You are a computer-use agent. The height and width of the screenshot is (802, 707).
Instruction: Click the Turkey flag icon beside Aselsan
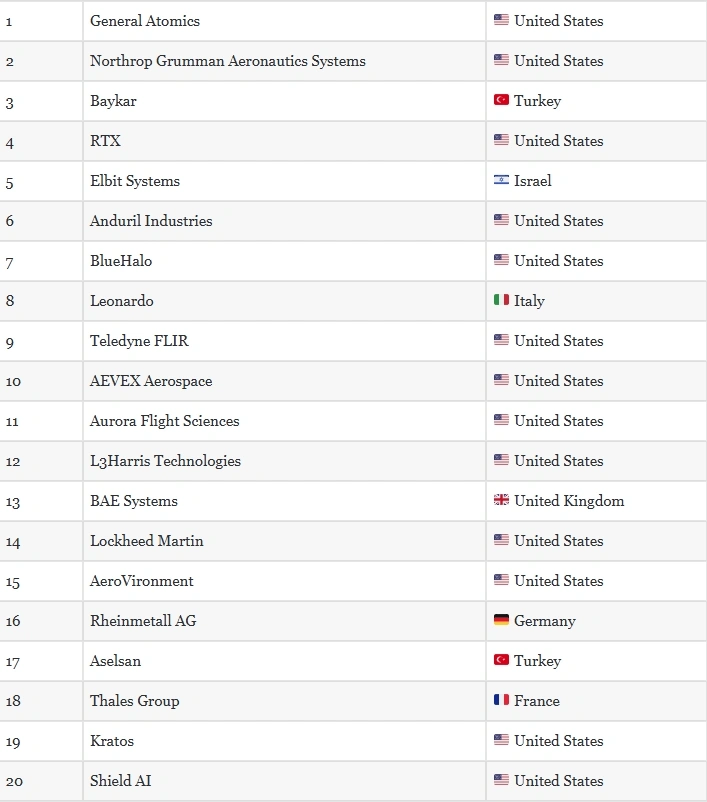tap(501, 660)
